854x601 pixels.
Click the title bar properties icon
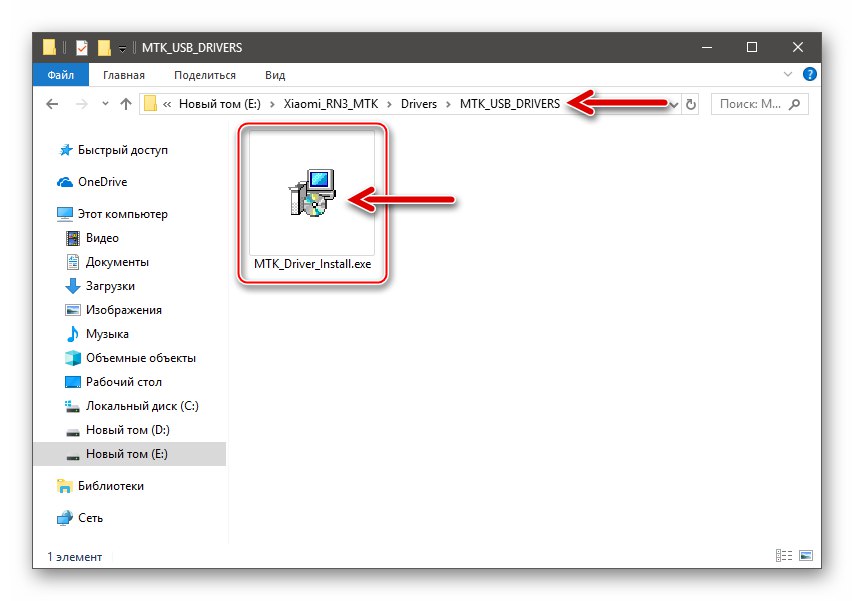[82, 47]
